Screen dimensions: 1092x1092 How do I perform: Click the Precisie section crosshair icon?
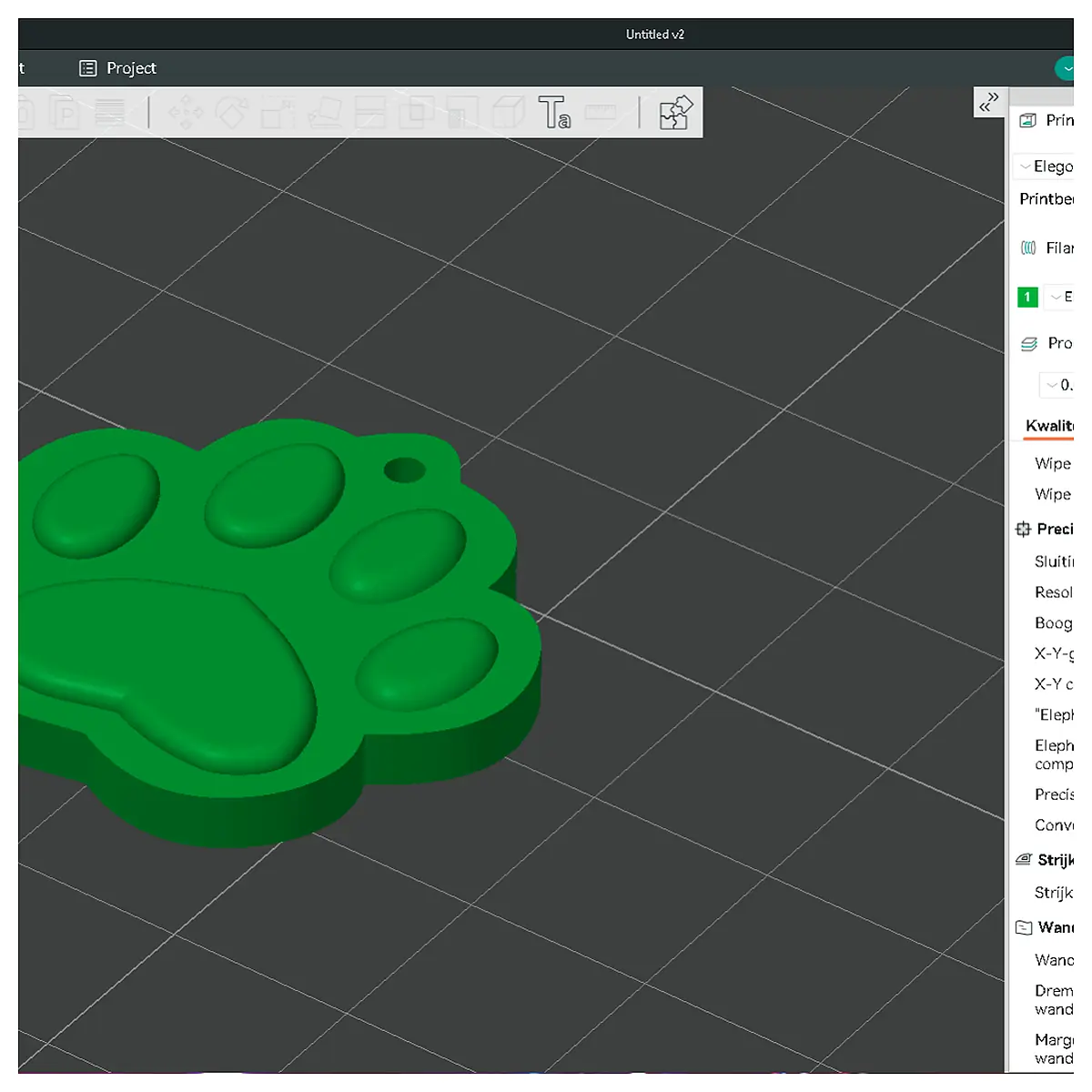pos(1023,529)
